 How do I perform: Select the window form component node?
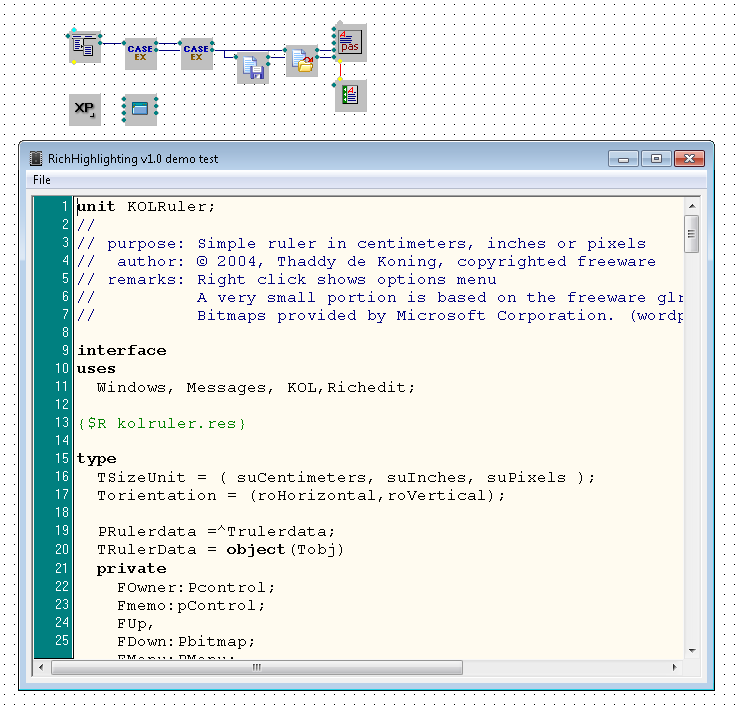pyautogui.click(x=140, y=109)
